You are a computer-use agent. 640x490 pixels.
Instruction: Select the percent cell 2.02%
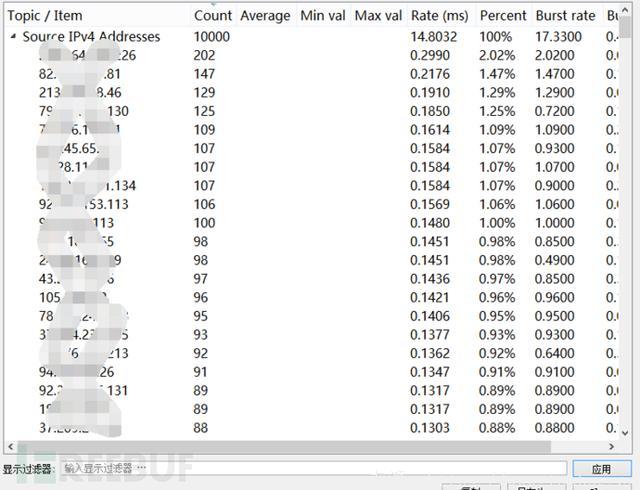pyautogui.click(x=497, y=56)
